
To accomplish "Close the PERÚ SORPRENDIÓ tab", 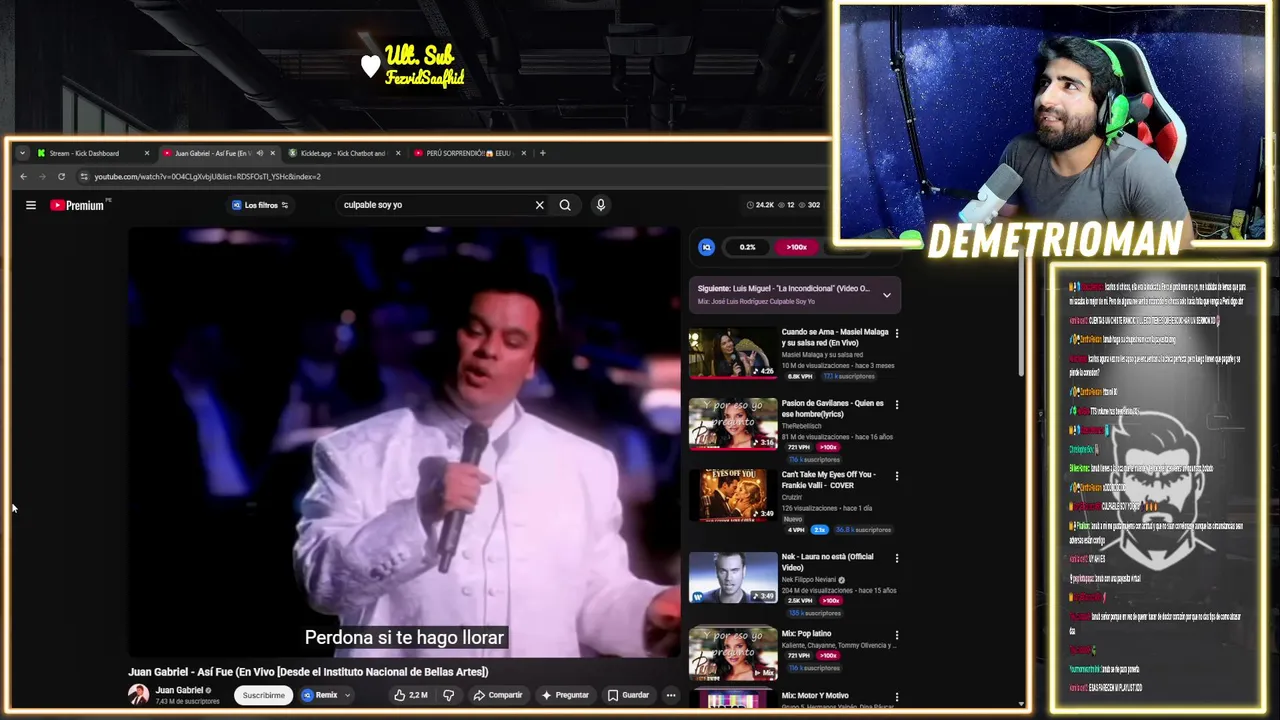I will [524, 153].
